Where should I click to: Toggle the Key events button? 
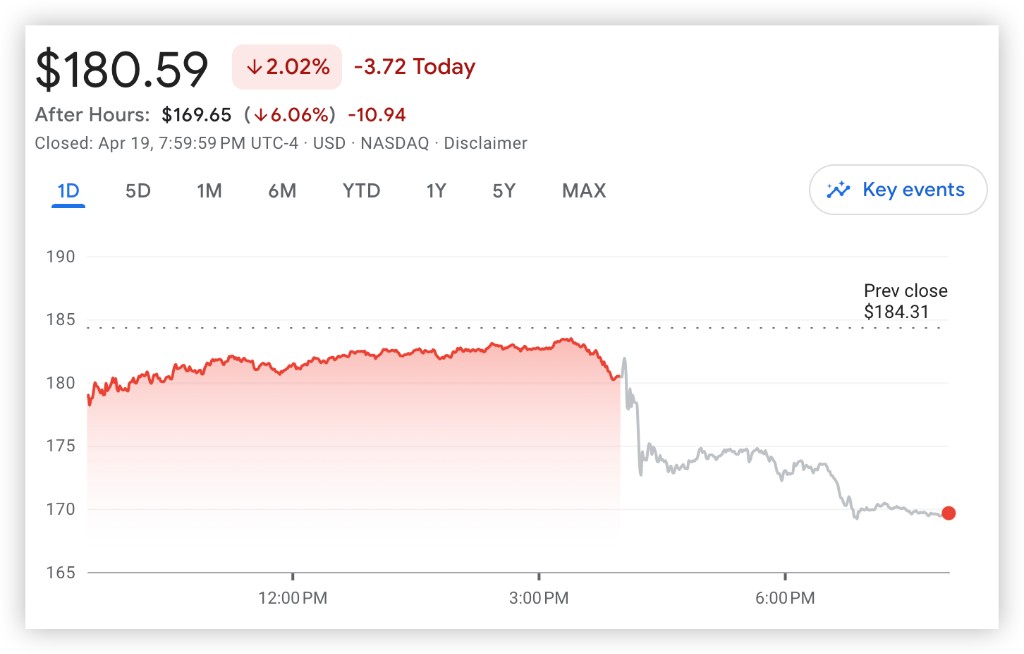[x=897, y=190]
